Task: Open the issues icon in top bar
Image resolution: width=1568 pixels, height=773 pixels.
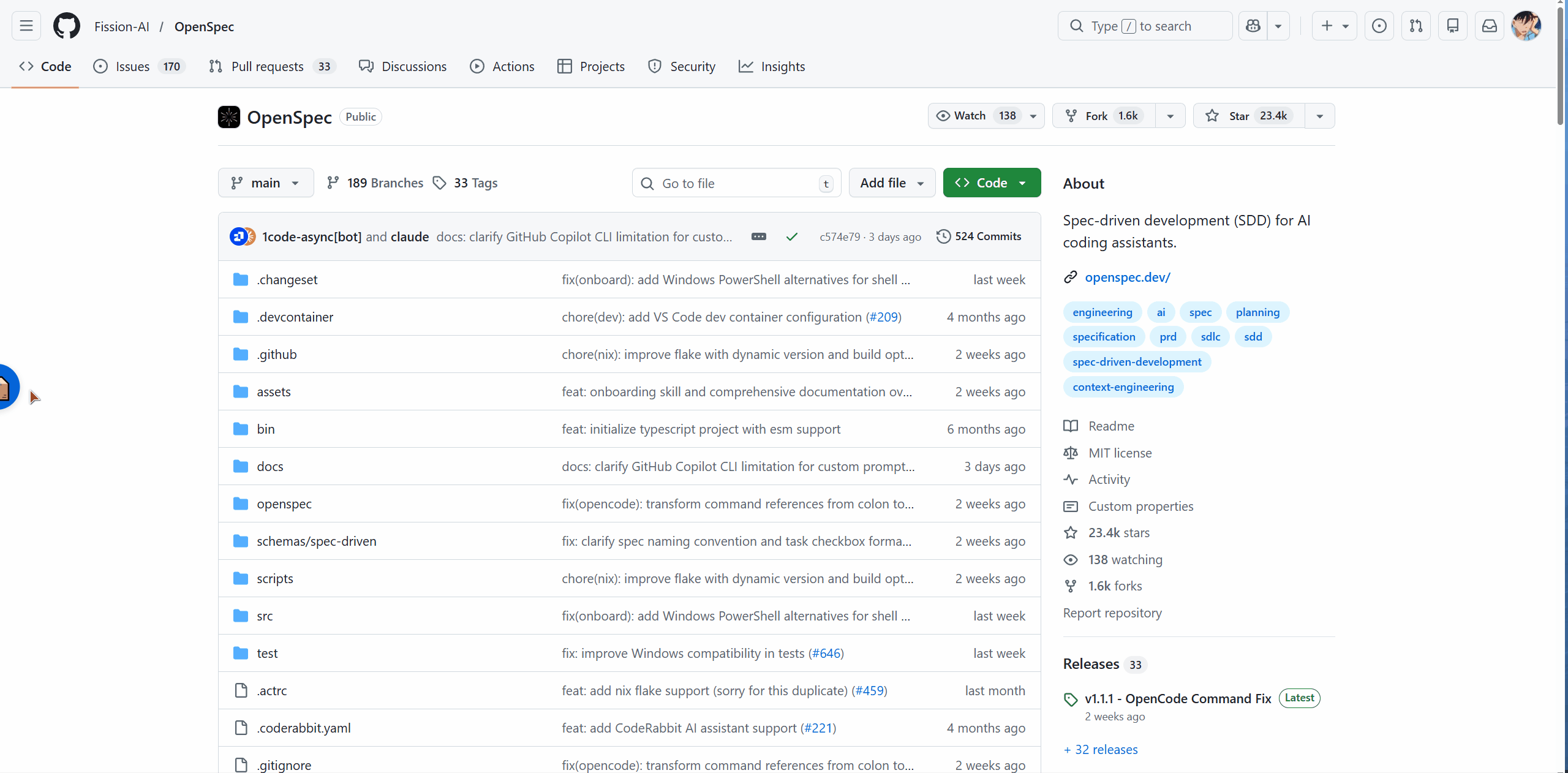Action: click(1379, 26)
